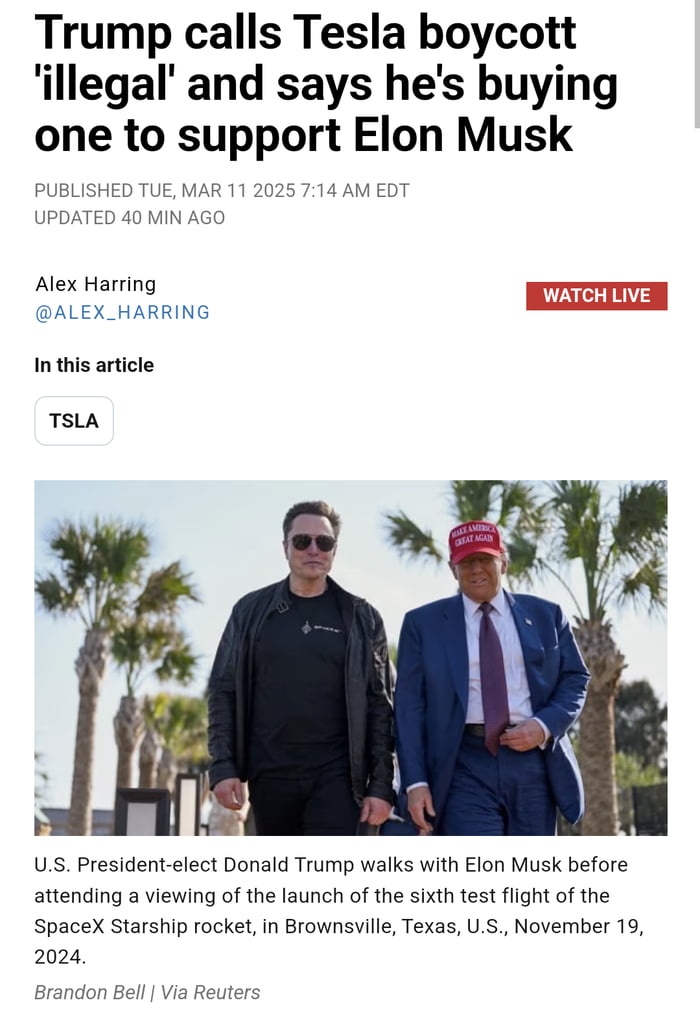Click the red WATCH LIVE button
The width and height of the screenshot is (700, 1009).
[596, 296]
